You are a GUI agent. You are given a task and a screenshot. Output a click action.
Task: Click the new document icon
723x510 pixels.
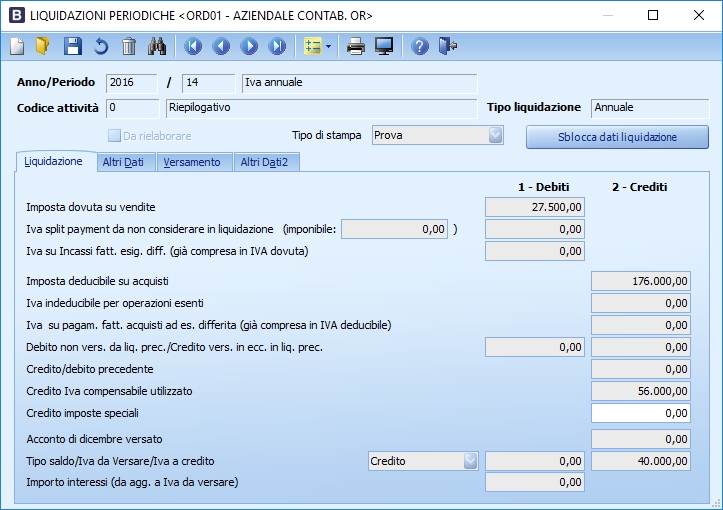[17, 46]
